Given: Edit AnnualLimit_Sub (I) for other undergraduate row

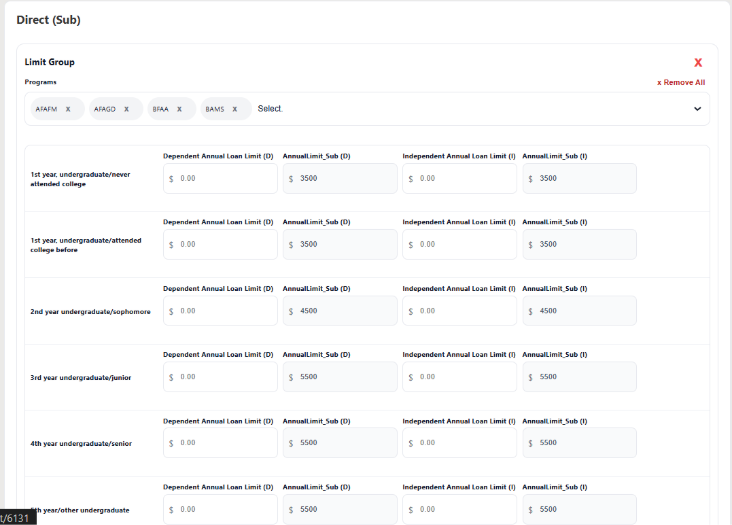Looking at the screenshot, I should (x=579, y=509).
